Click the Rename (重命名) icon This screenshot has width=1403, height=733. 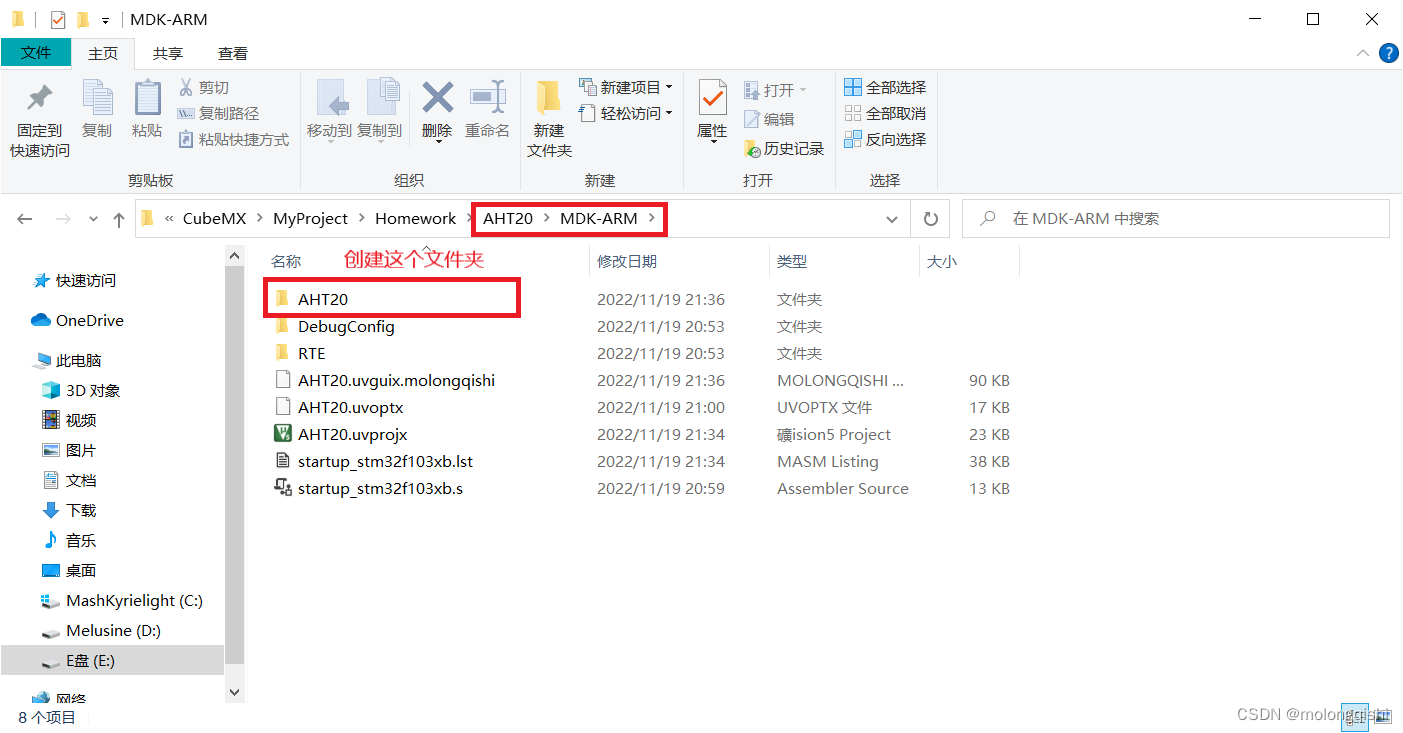(x=487, y=98)
